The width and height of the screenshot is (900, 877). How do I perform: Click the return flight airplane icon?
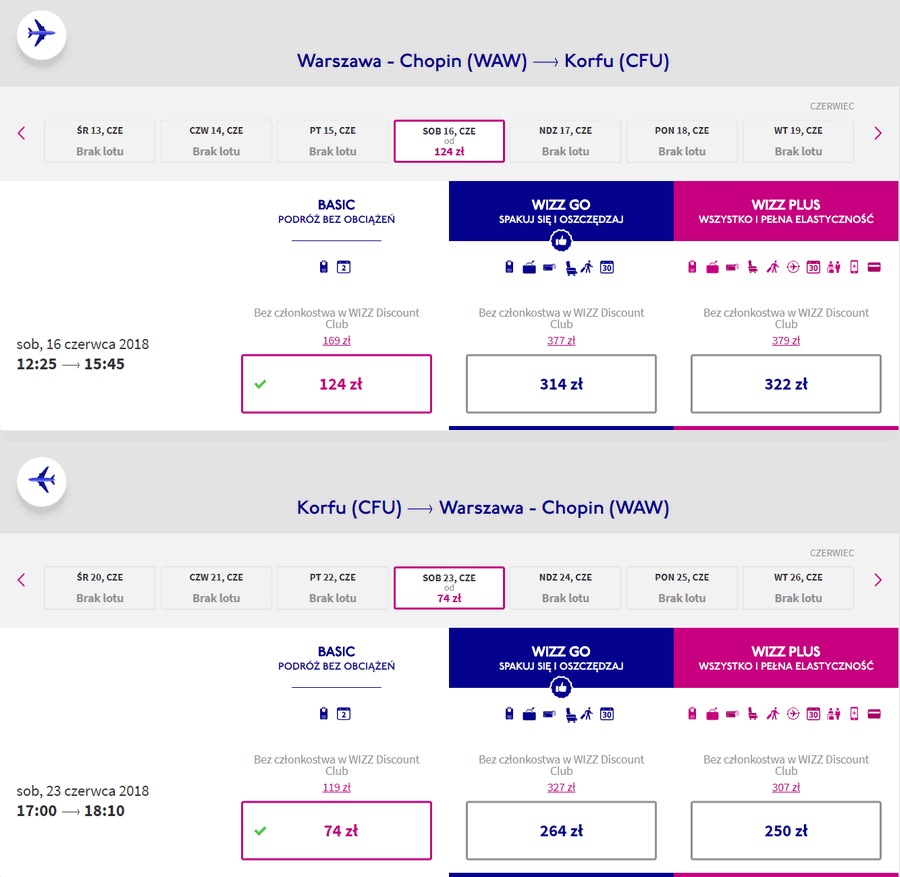point(41,481)
